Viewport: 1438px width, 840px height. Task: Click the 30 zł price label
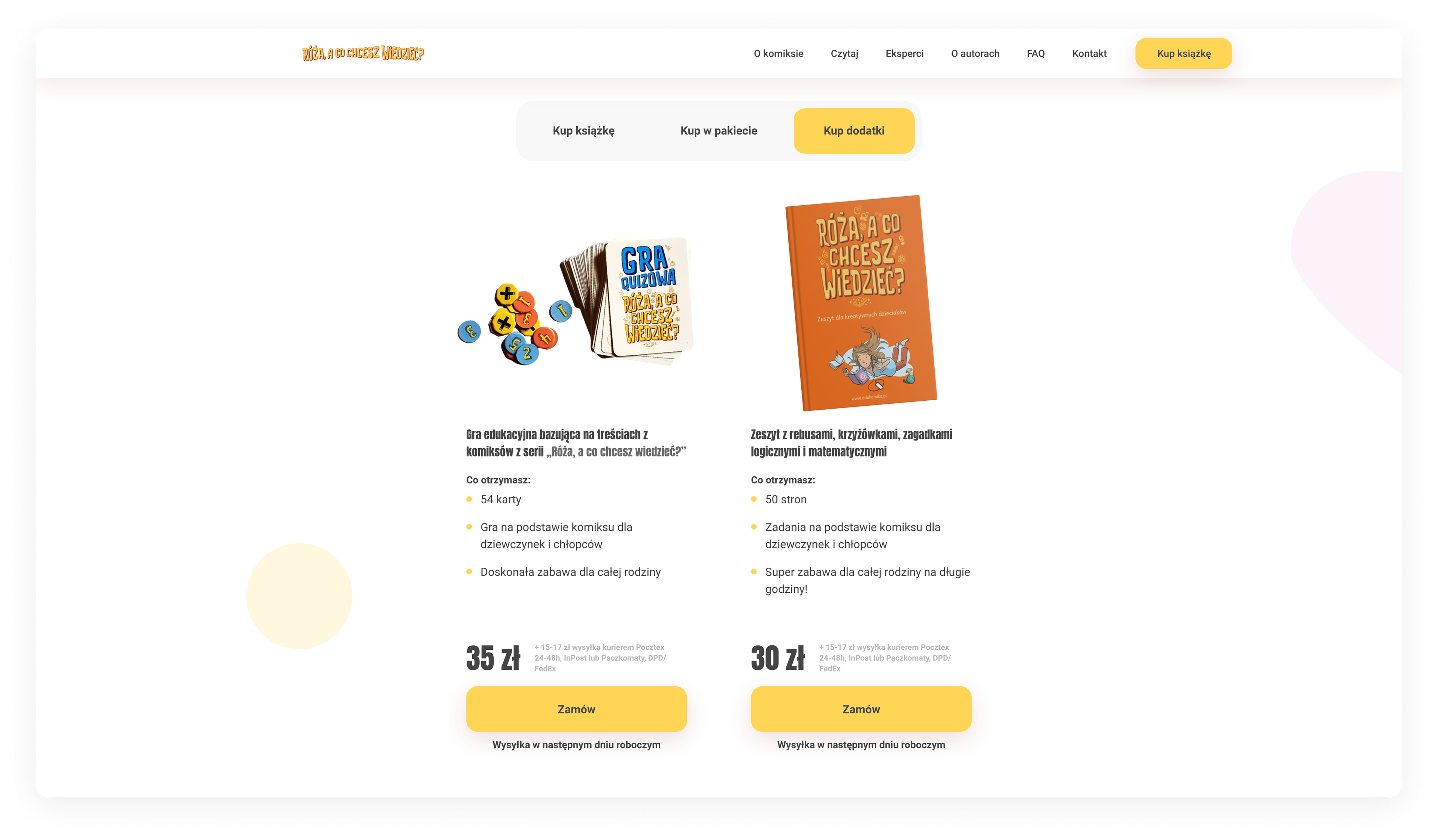[778, 657]
